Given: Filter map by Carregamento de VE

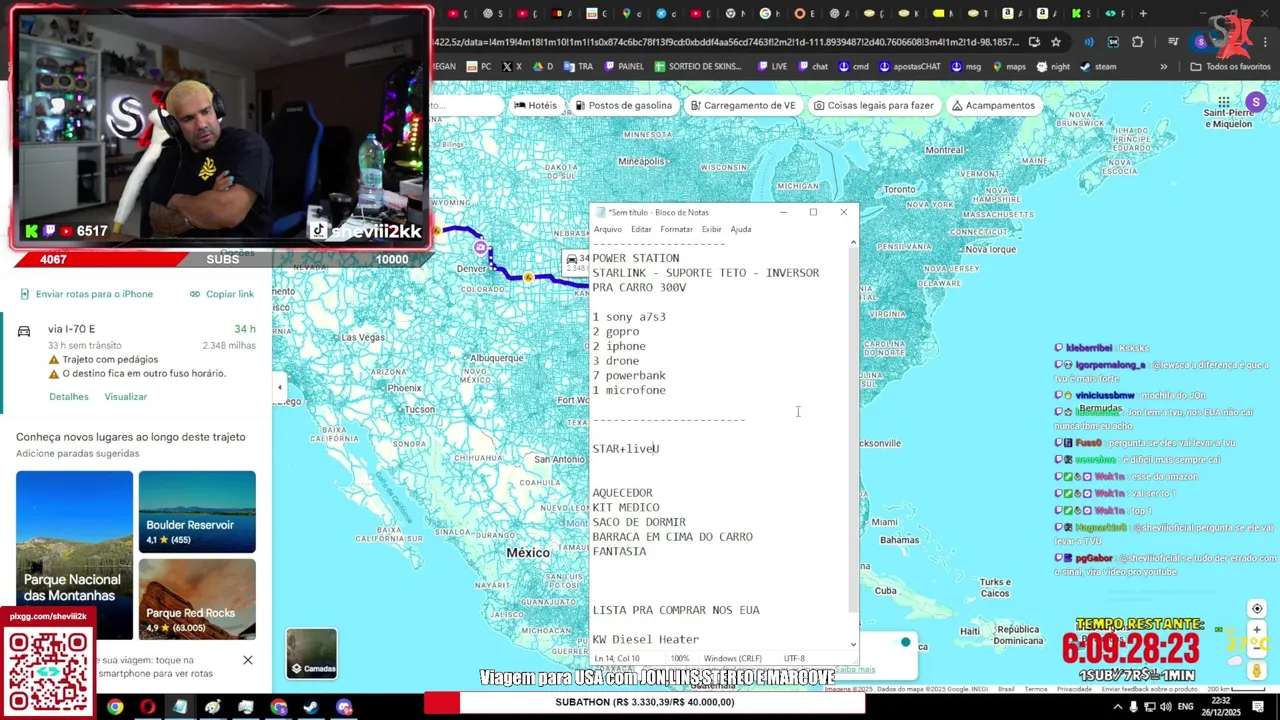Looking at the screenshot, I should coord(742,105).
